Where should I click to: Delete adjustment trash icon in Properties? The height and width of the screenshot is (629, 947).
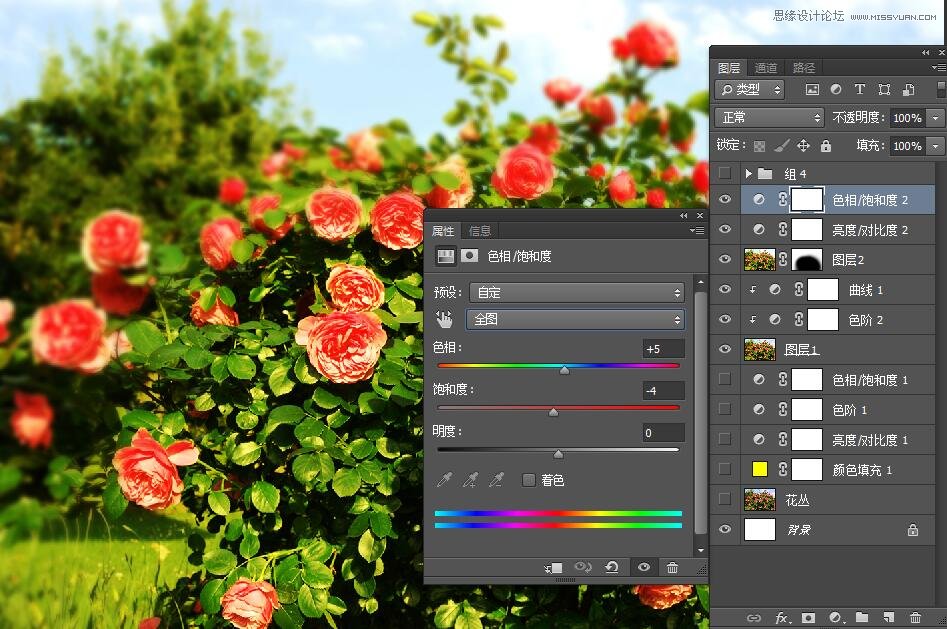click(x=672, y=567)
